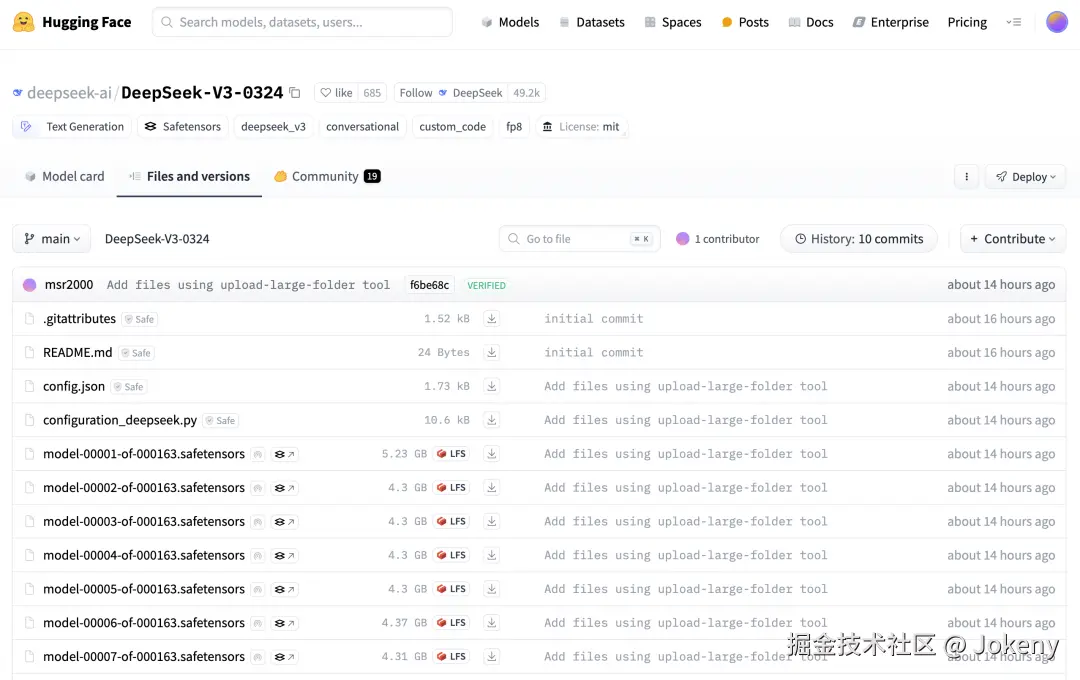Download configuration_deepseek.py
The image size is (1080, 680).
tap(491, 420)
